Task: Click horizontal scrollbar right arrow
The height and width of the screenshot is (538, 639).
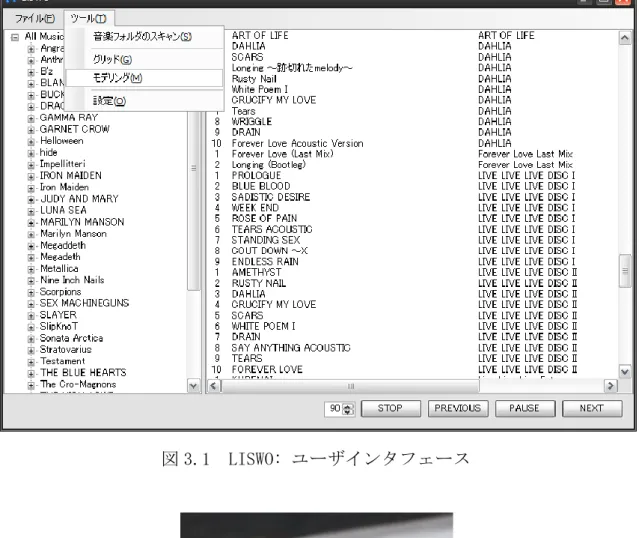Action: [x=610, y=386]
